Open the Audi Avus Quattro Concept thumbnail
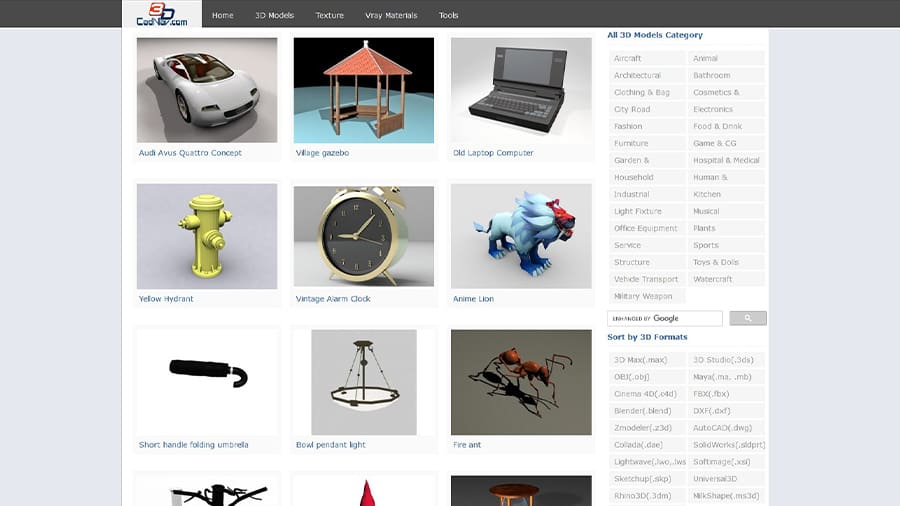900x506 pixels. pyautogui.click(x=207, y=90)
